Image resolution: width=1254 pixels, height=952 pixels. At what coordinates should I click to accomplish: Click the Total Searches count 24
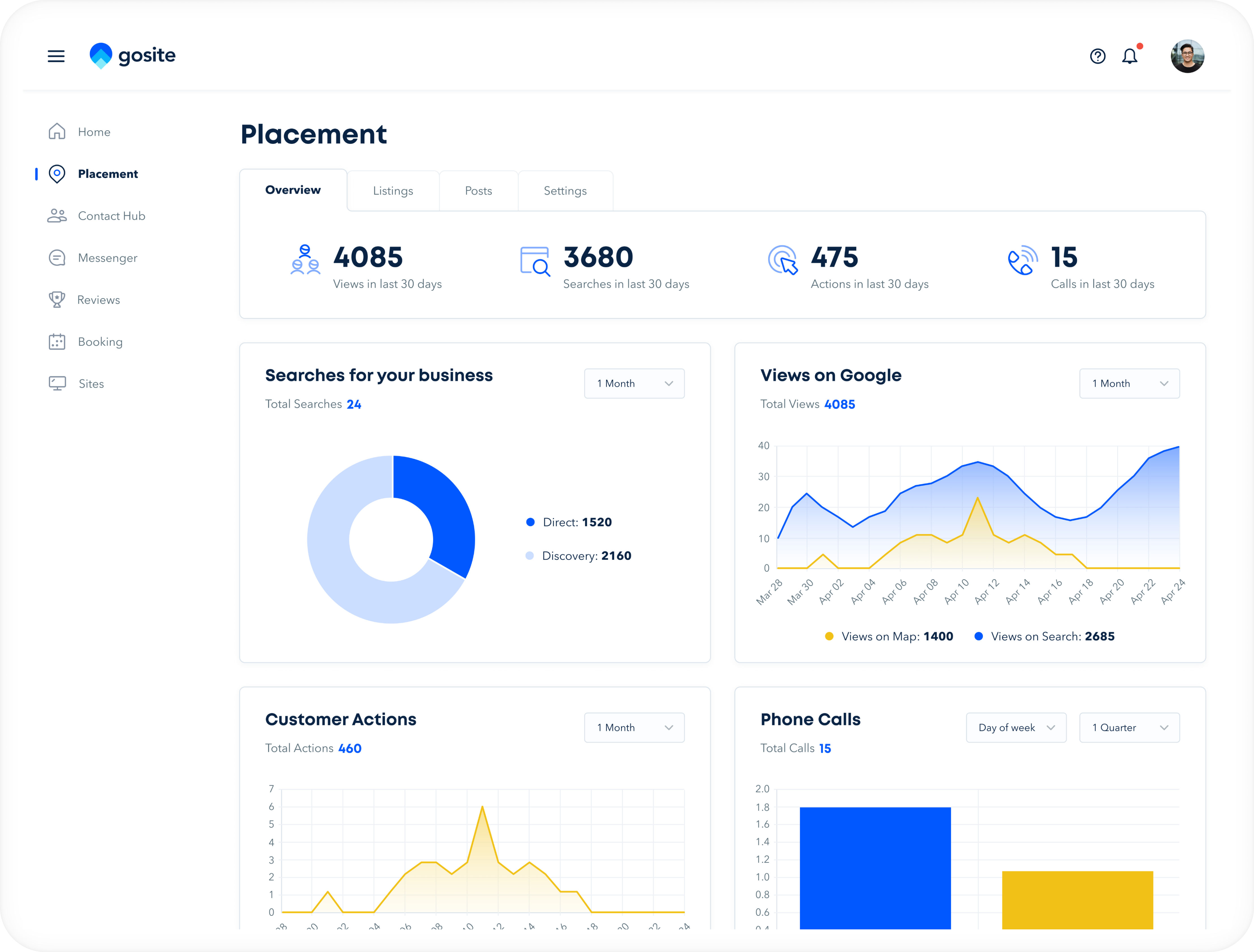click(x=354, y=404)
